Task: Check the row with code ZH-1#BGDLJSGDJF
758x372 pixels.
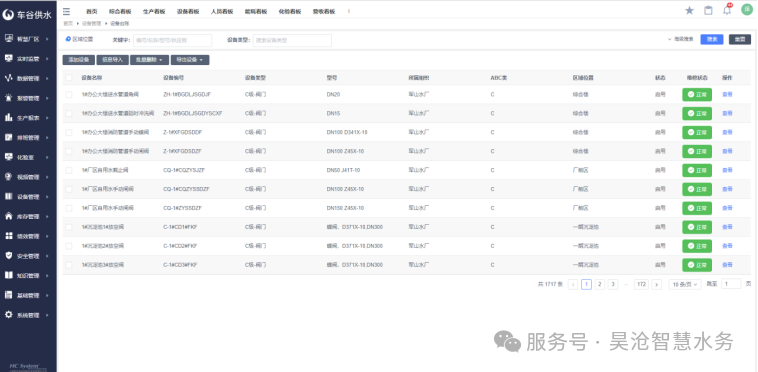Action: click(69, 95)
